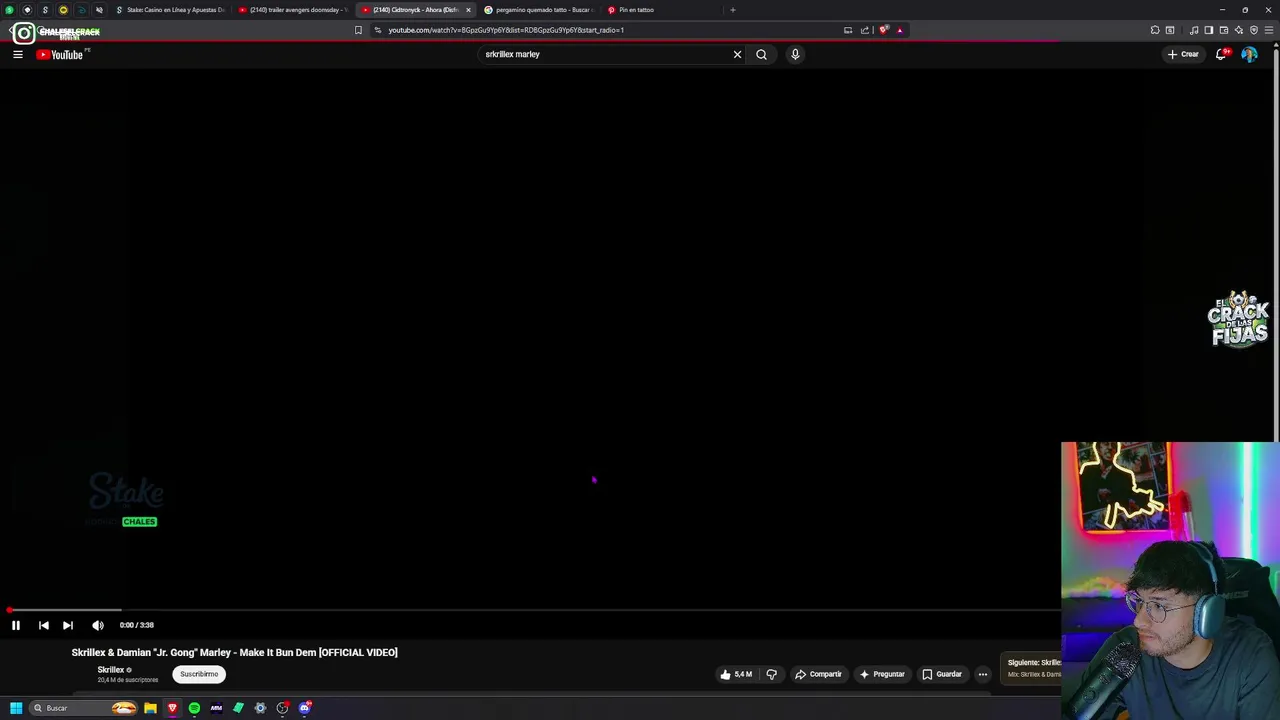1280x720 pixels.
Task: Dislike the video
Action: pos(771,674)
